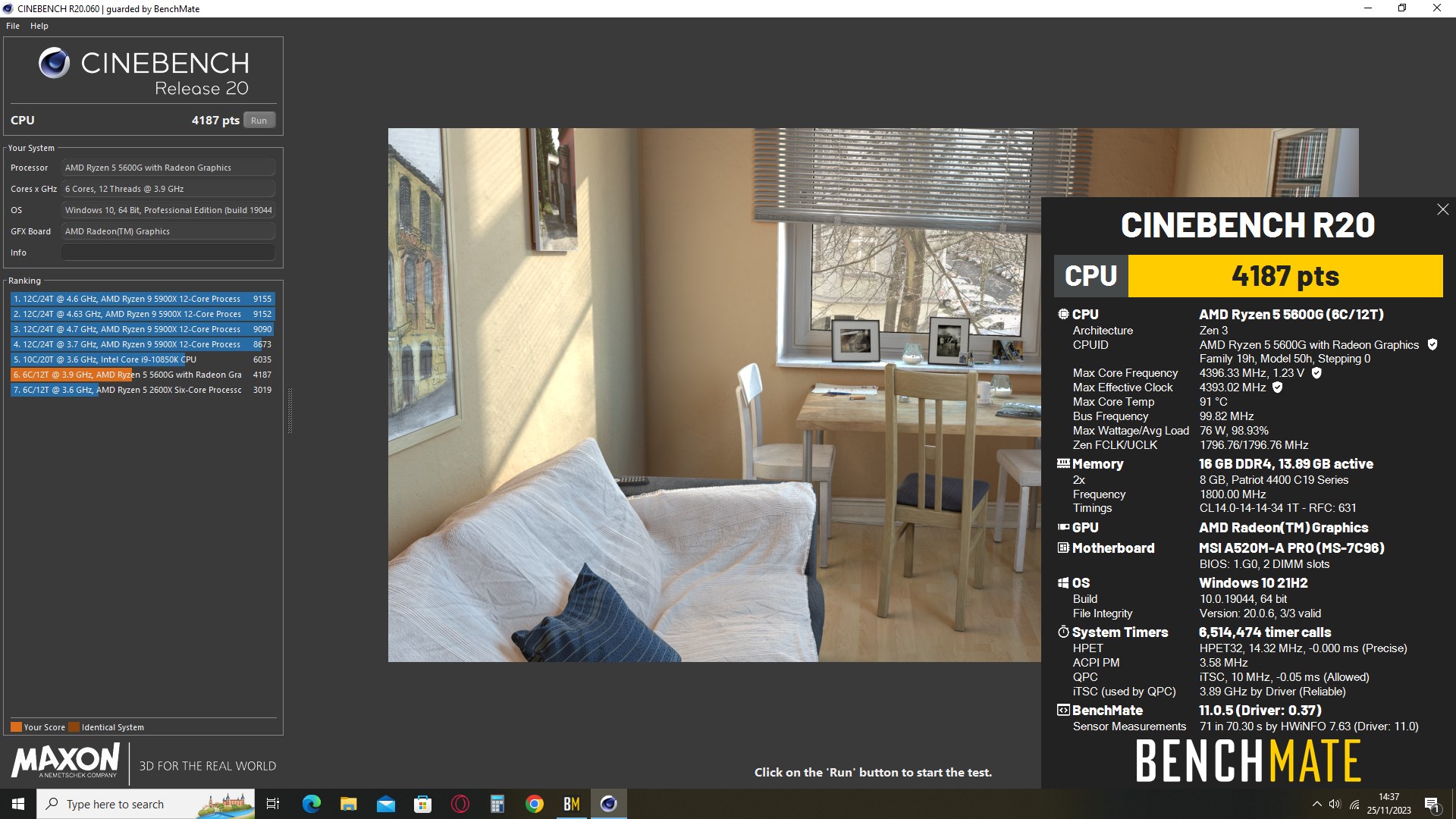This screenshot has height=819, width=1456.
Task: Open the Help menu
Action: (x=39, y=26)
